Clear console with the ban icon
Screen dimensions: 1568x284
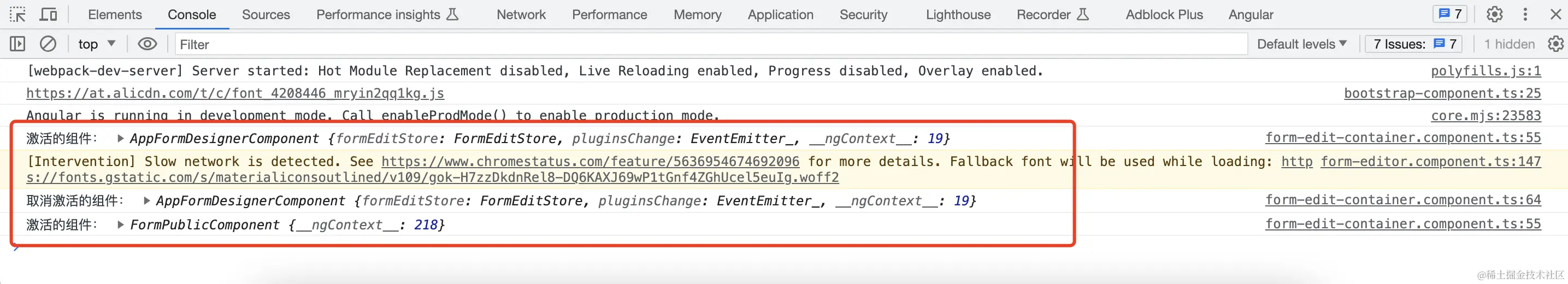pyautogui.click(x=48, y=44)
